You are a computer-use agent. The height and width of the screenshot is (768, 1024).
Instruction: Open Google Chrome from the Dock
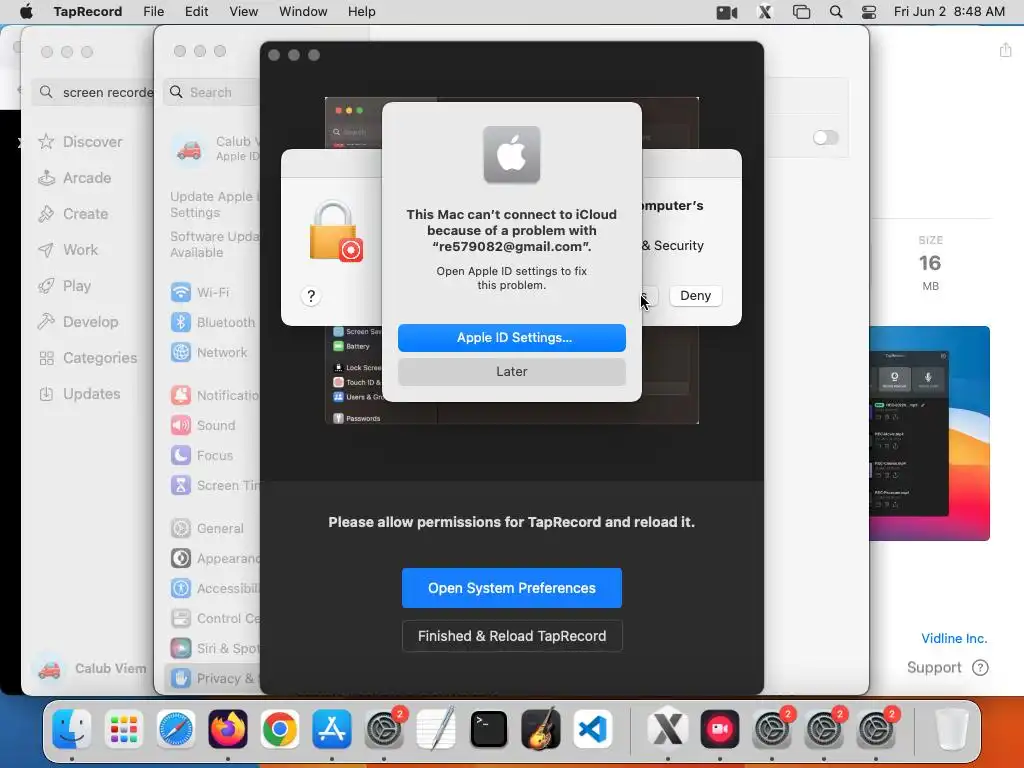point(280,729)
